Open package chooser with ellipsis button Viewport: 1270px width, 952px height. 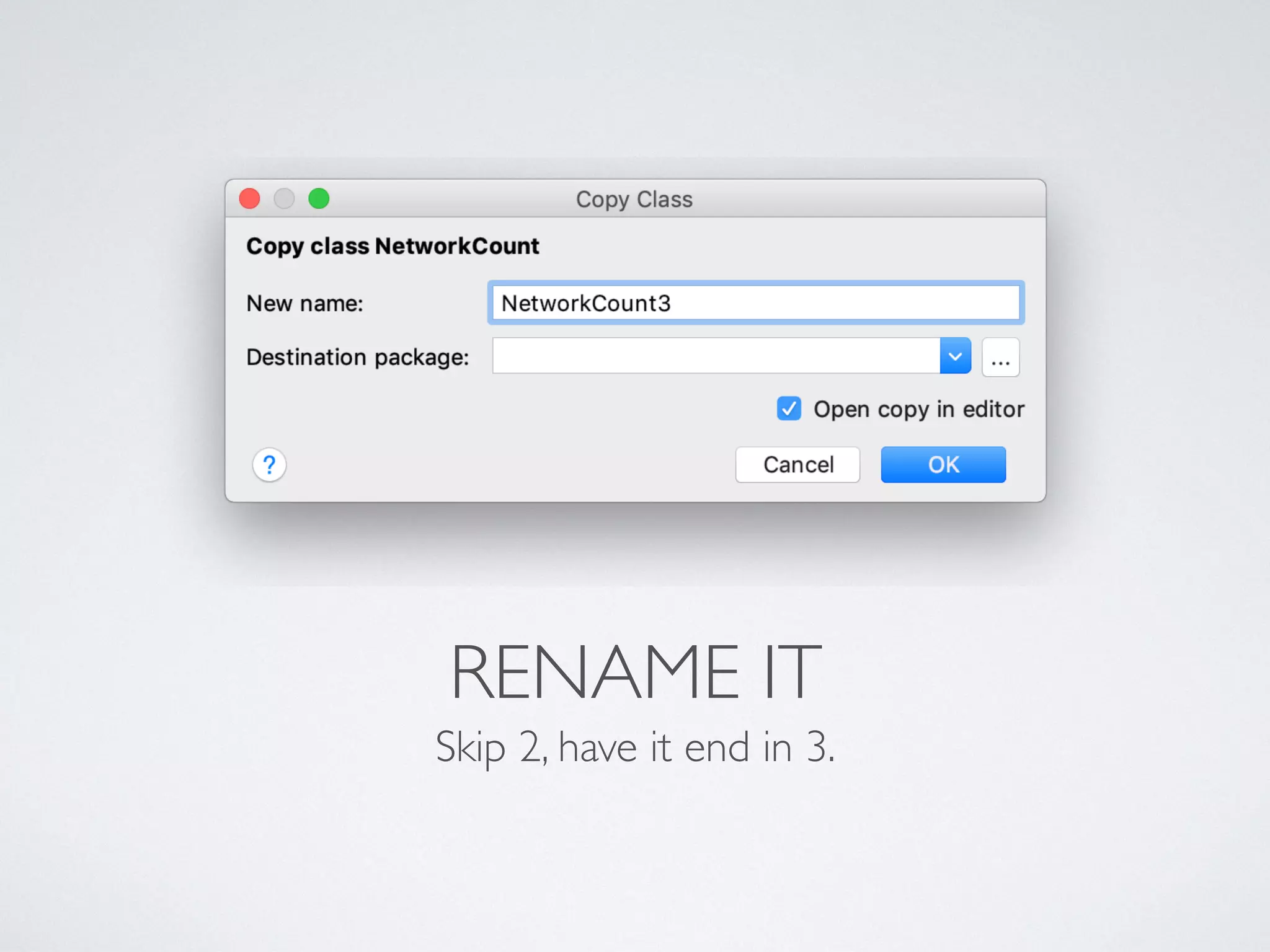[x=1000, y=357]
